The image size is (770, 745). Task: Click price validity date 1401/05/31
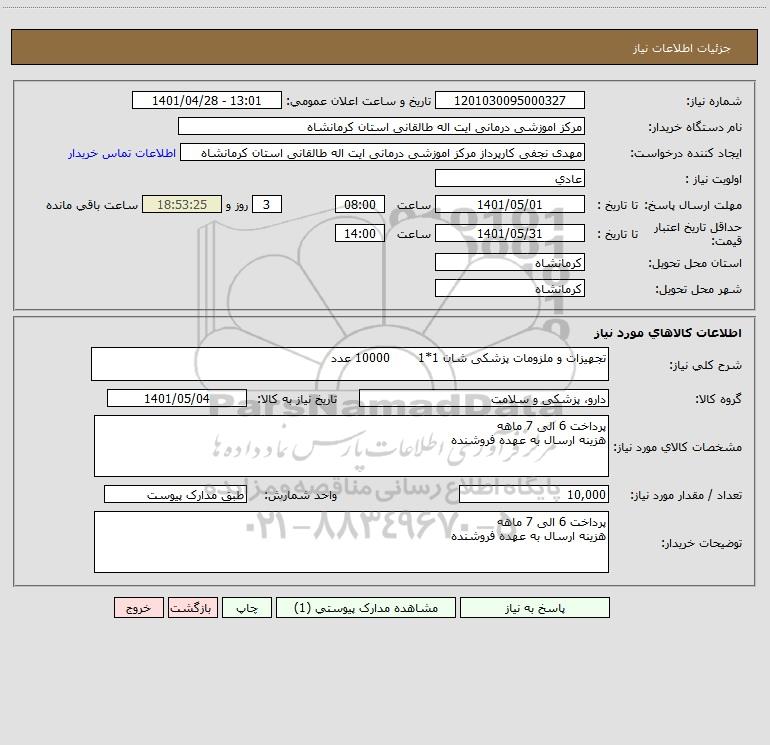click(510, 233)
